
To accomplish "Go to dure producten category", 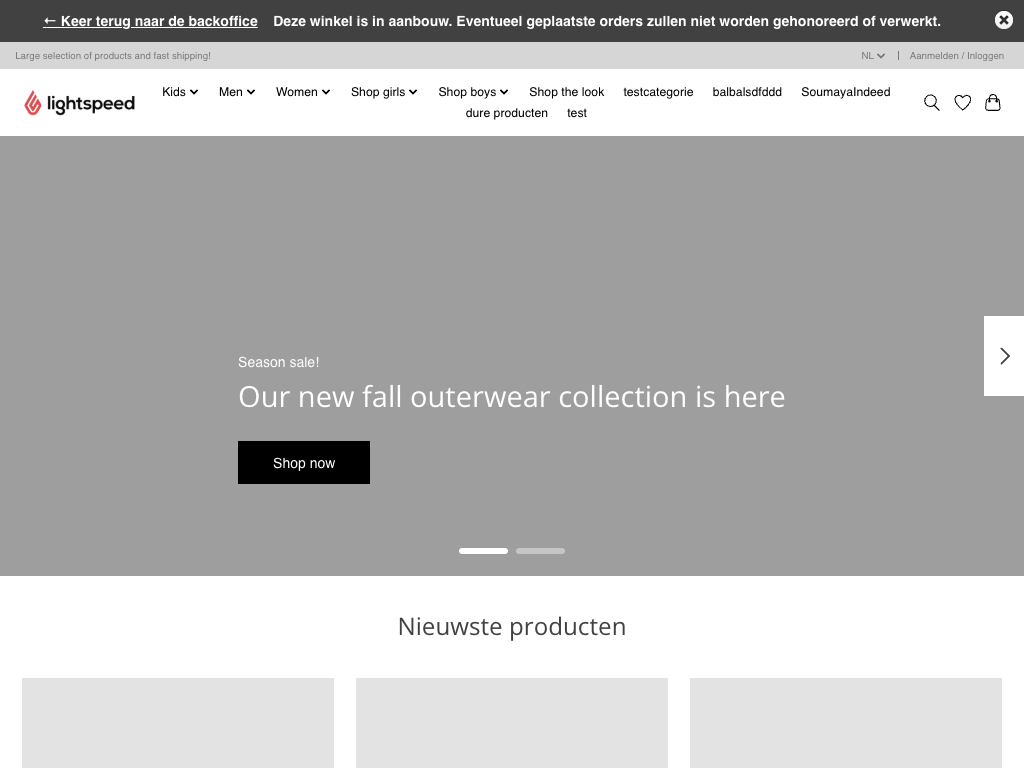I will pyautogui.click(x=506, y=113).
